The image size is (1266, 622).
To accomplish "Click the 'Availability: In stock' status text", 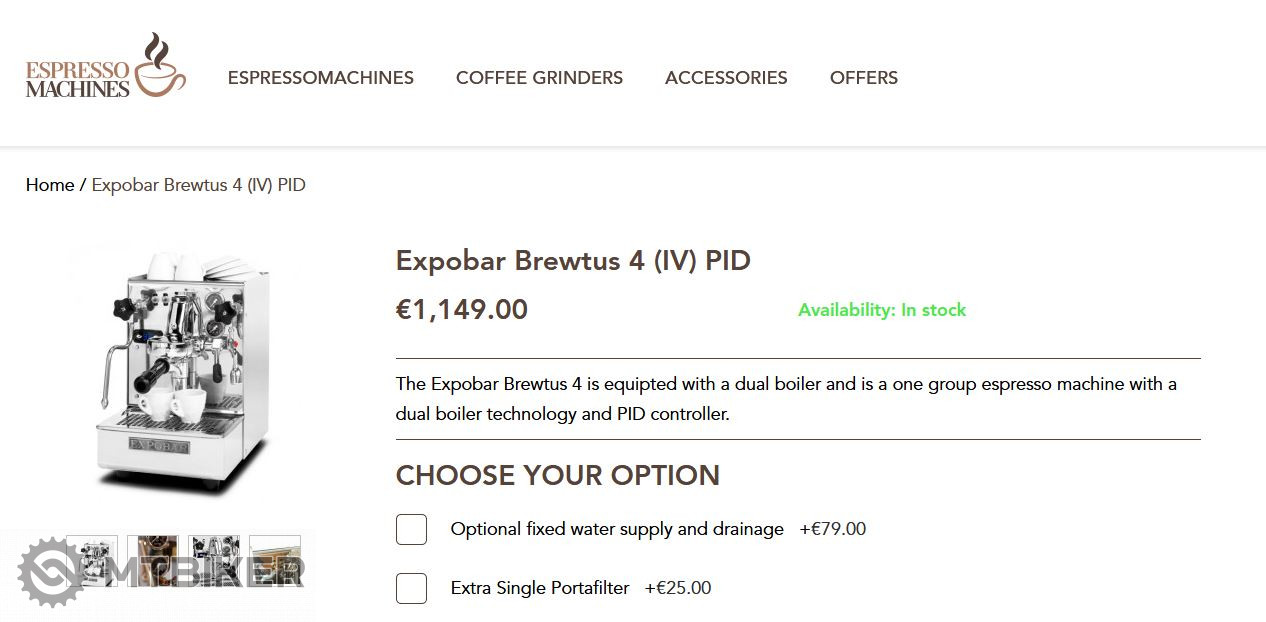I will point(882,310).
